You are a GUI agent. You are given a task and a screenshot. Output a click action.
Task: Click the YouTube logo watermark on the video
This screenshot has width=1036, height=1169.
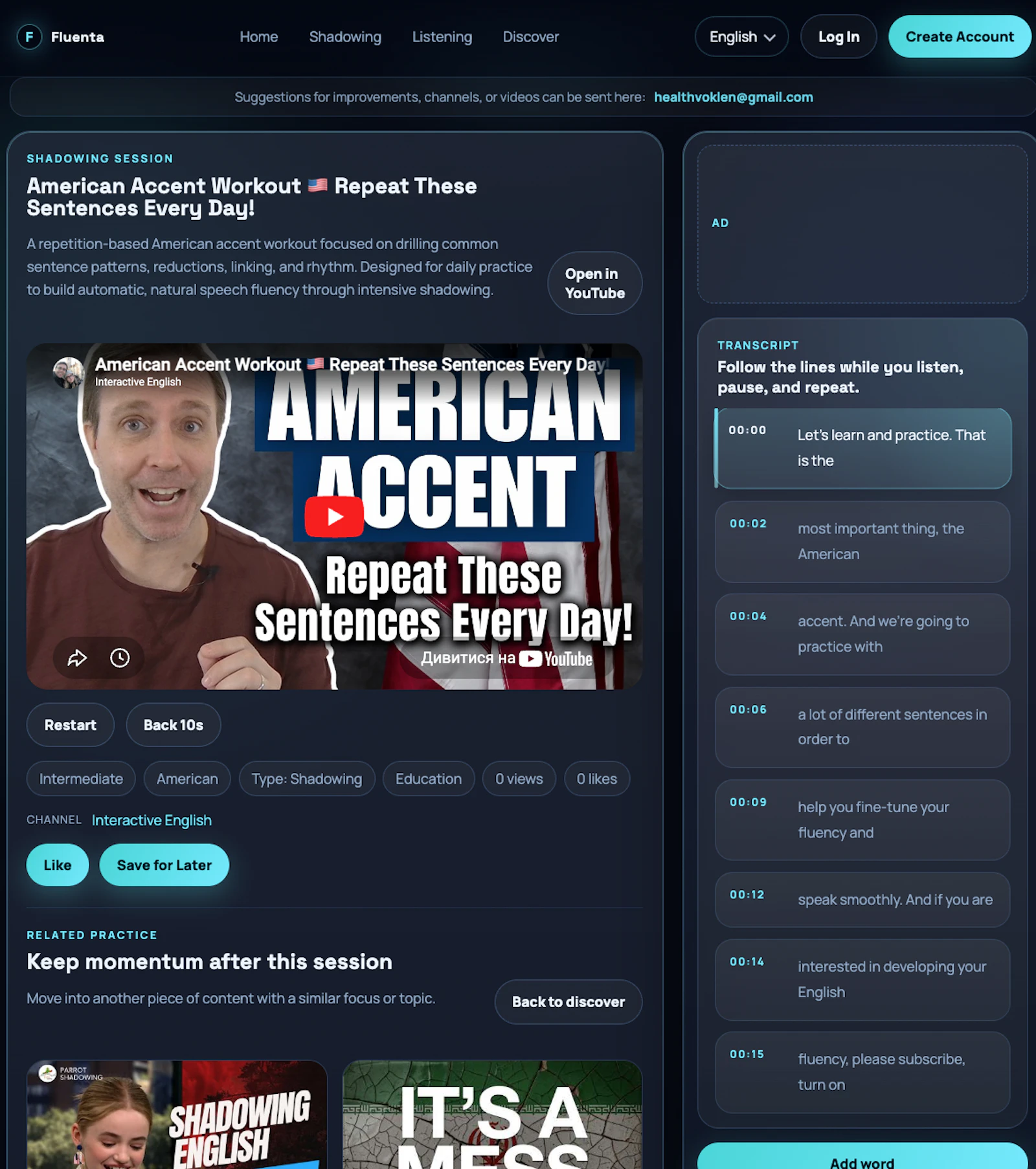(x=556, y=659)
